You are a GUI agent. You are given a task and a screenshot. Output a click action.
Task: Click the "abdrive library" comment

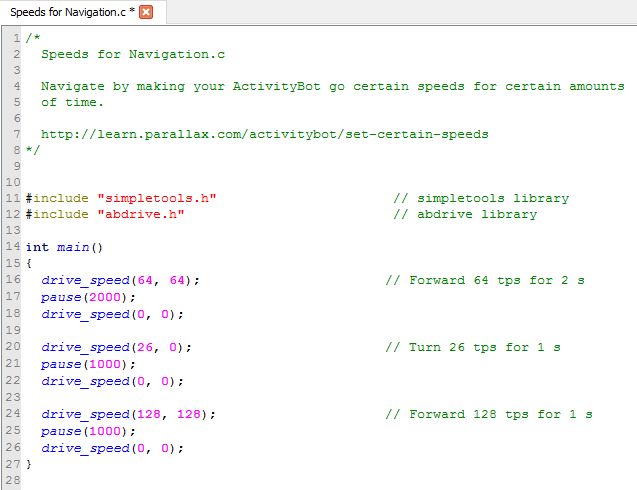[x=464, y=214]
